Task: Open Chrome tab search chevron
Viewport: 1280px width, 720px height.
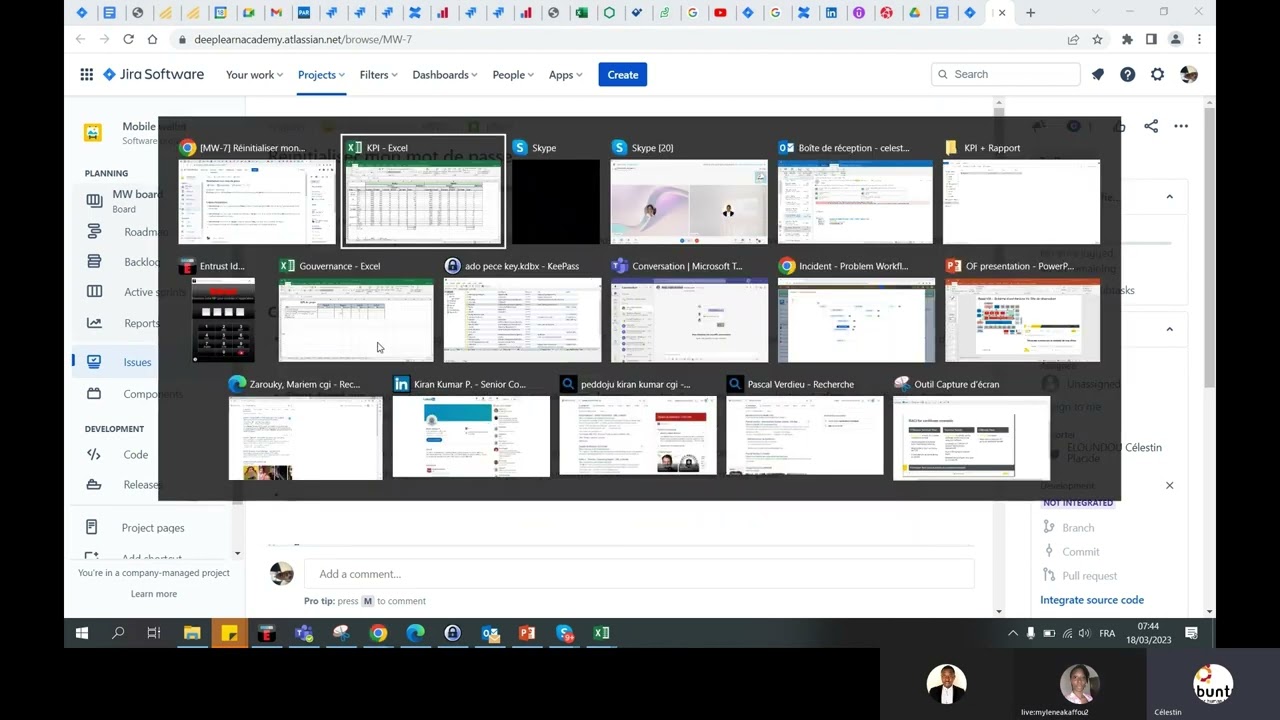Action: pyautogui.click(x=1097, y=12)
